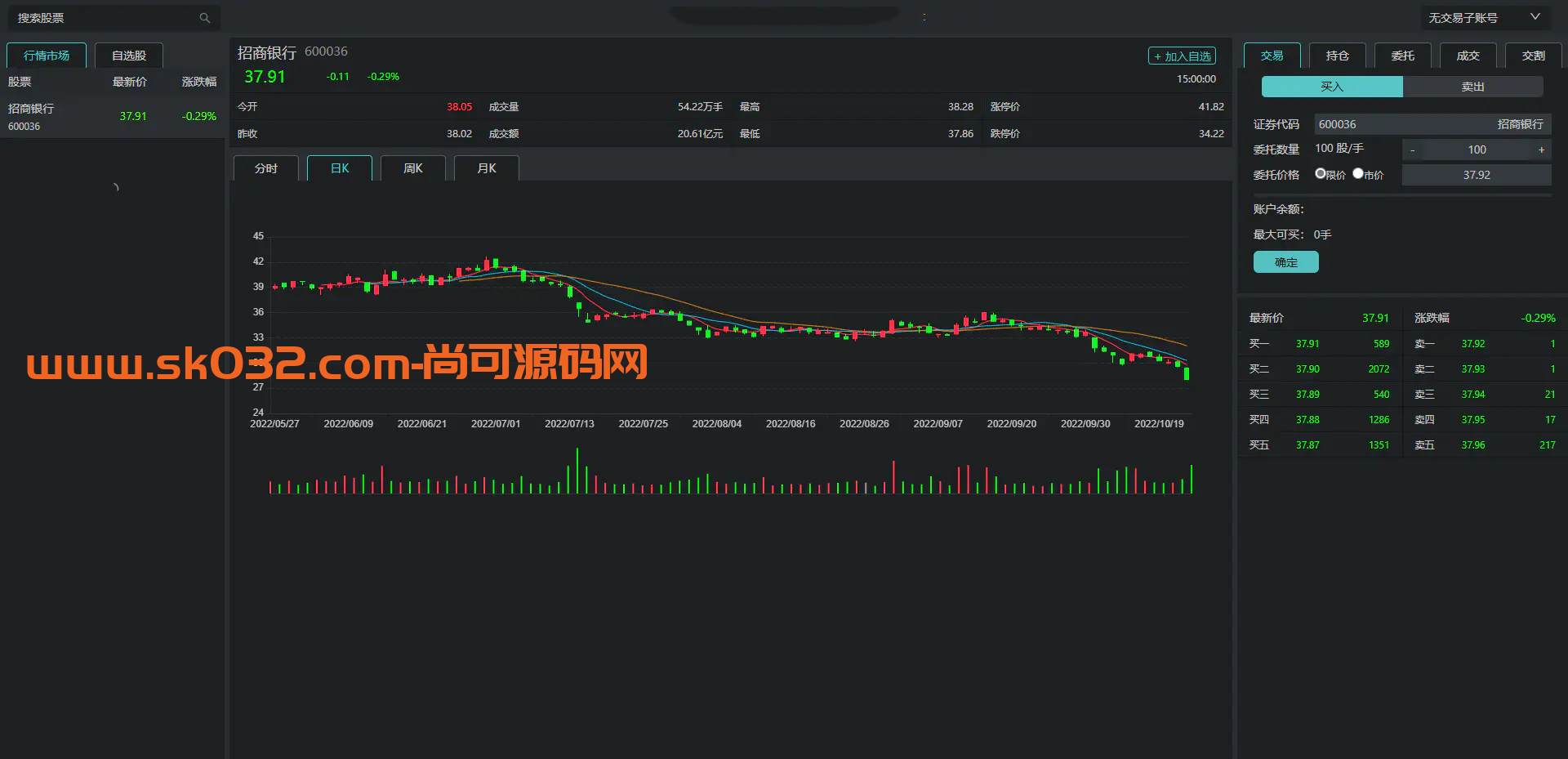Click the quantity field showing 100
Screen dimensions: 1568x759
1477,150
